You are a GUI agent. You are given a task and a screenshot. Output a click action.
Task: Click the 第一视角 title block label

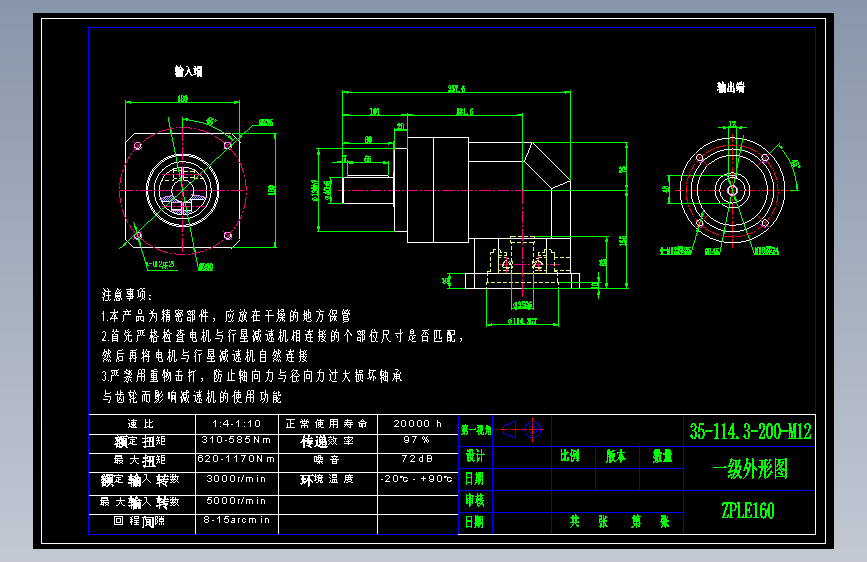(x=476, y=430)
